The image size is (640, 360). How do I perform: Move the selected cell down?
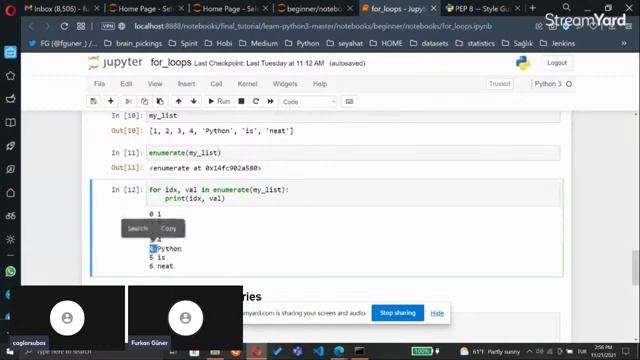[x=194, y=101]
